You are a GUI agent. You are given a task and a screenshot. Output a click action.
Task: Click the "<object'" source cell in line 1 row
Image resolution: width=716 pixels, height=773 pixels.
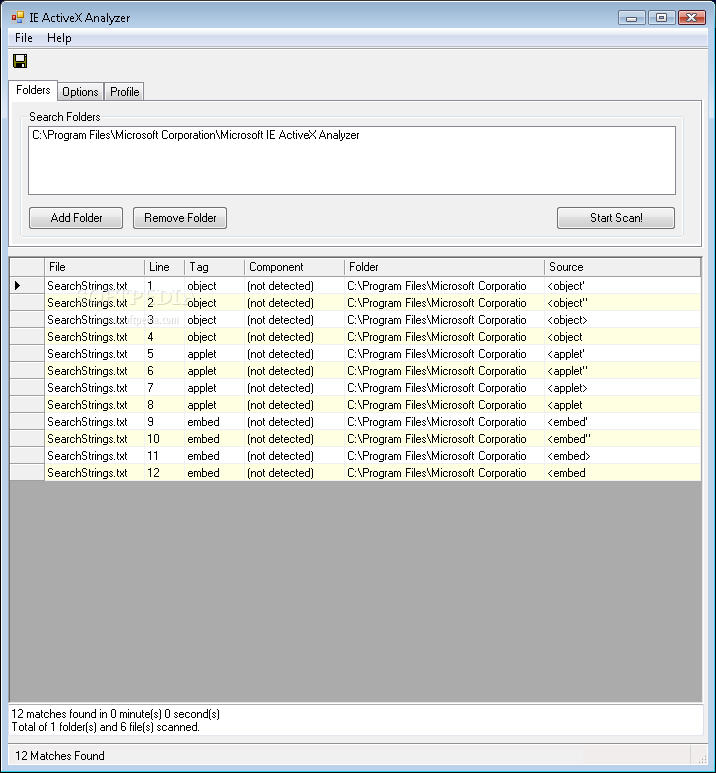click(x=622, y=285)
